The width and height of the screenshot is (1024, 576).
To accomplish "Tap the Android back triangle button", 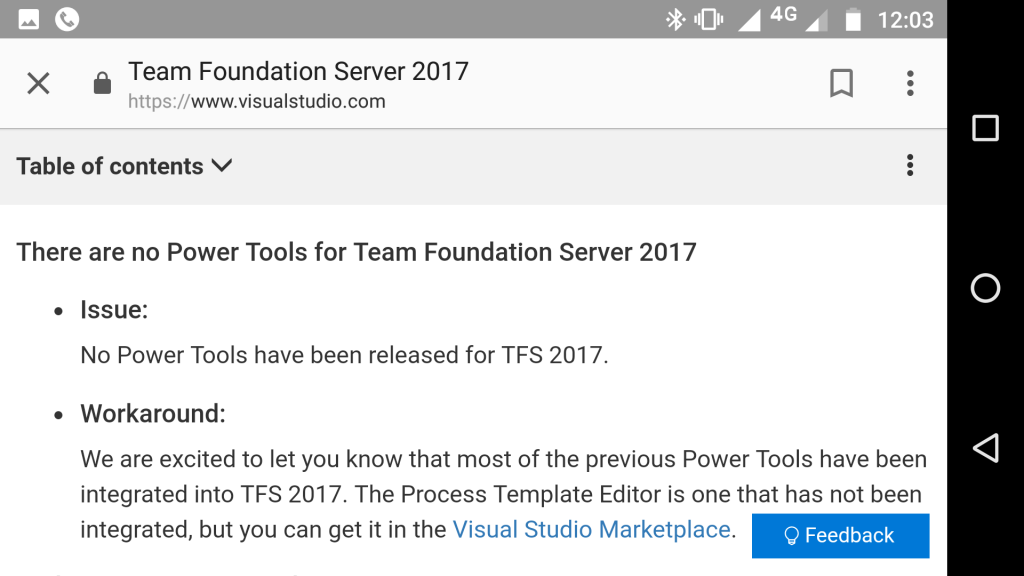I will click(986, 448).
